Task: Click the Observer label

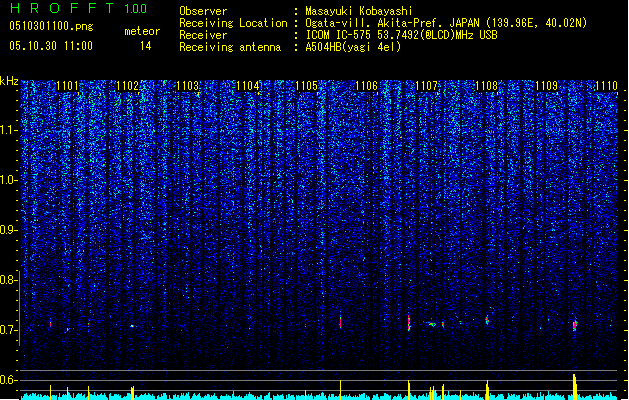Action: click(203, 11)
